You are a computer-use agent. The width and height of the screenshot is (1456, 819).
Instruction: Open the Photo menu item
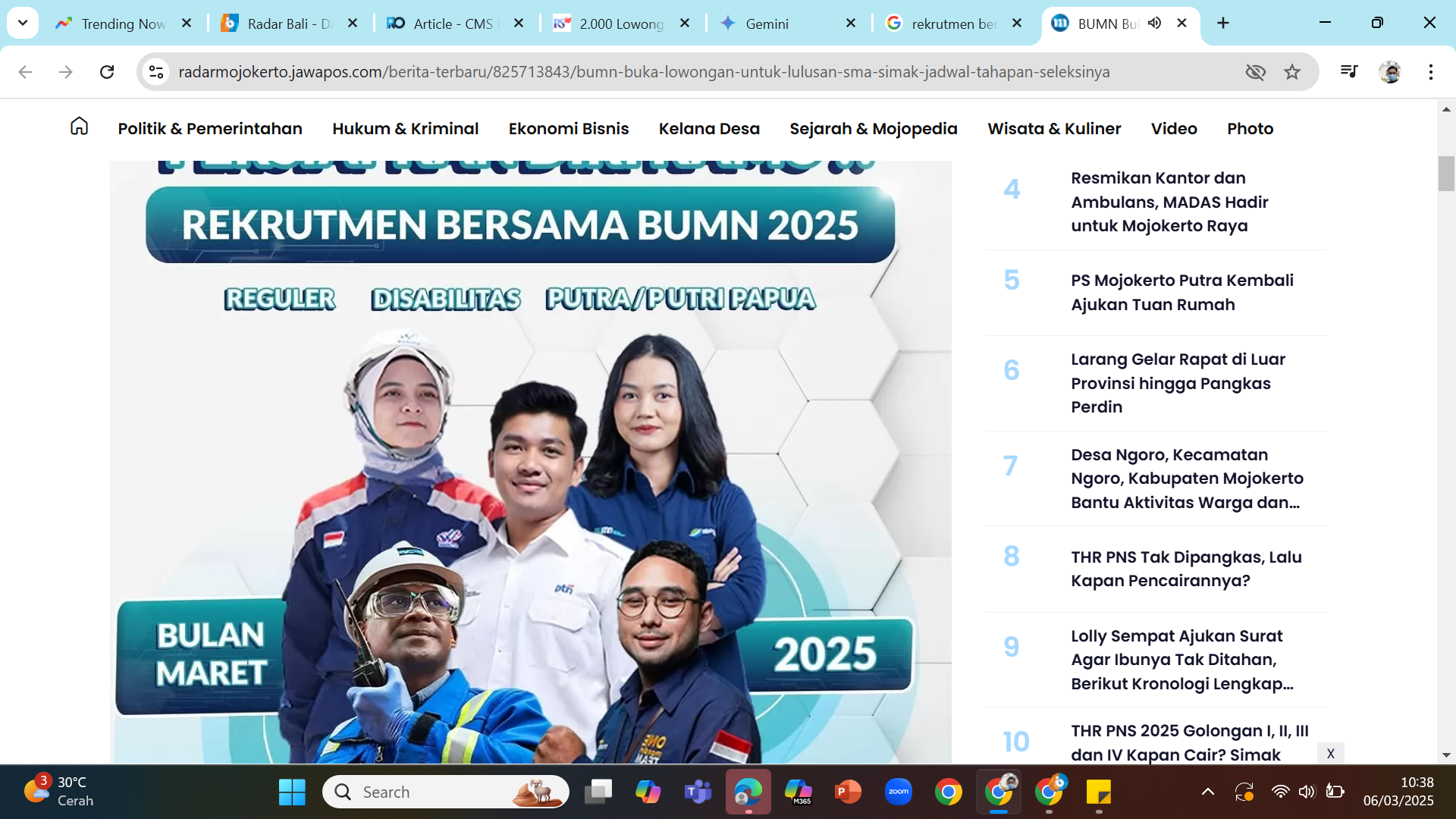1250,129
